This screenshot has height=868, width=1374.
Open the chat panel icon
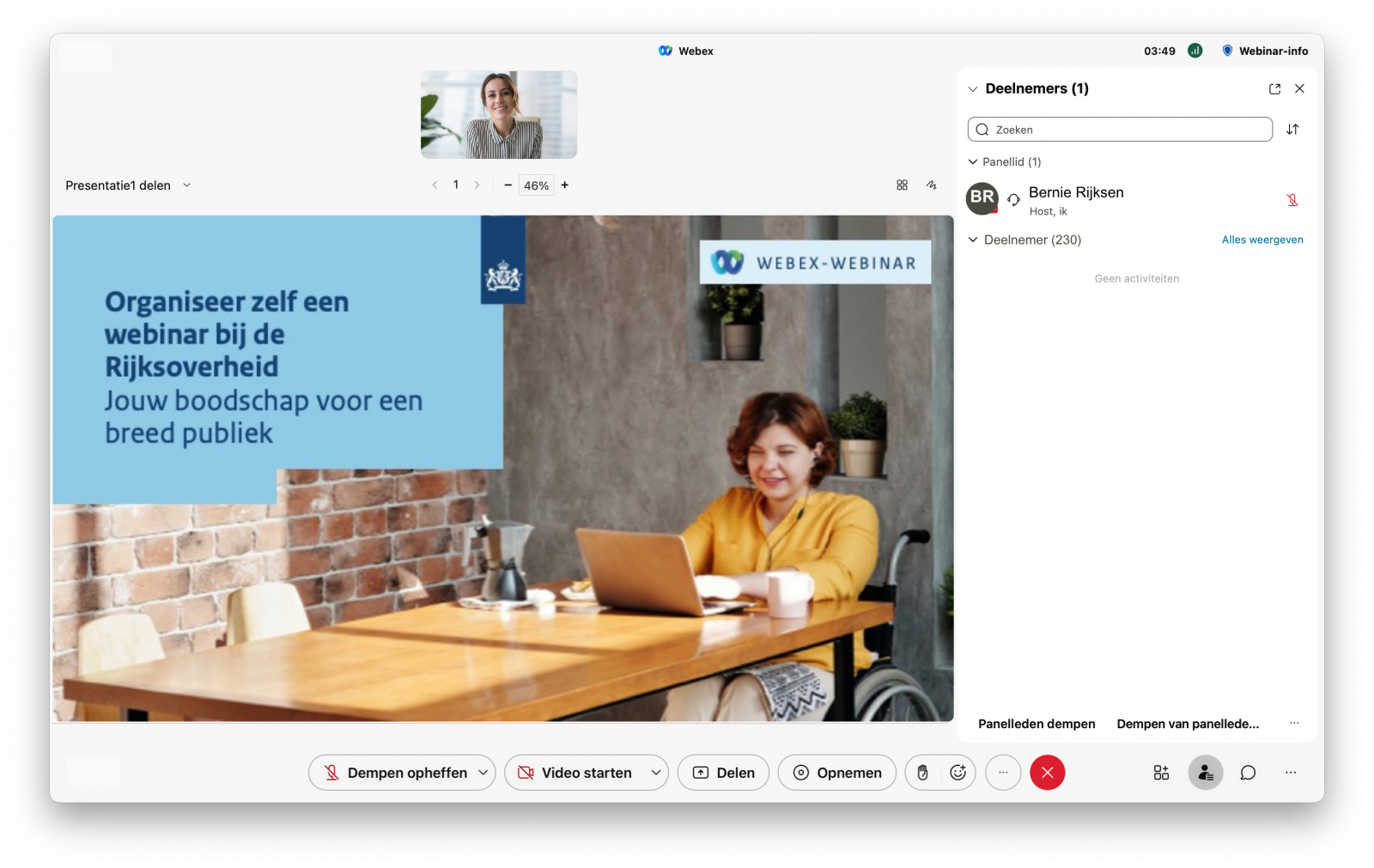point(1248,773)
